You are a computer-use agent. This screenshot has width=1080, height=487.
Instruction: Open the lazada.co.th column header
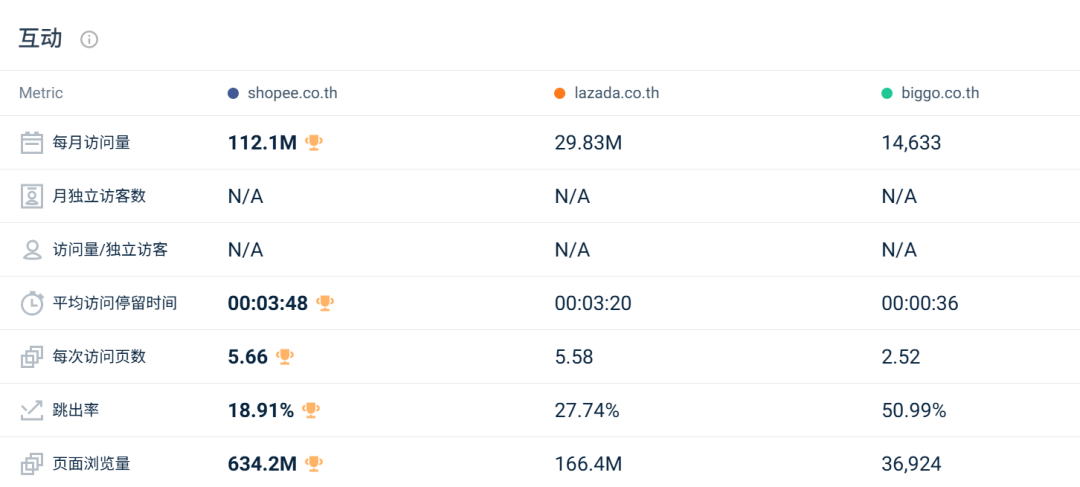click(616, 93)
